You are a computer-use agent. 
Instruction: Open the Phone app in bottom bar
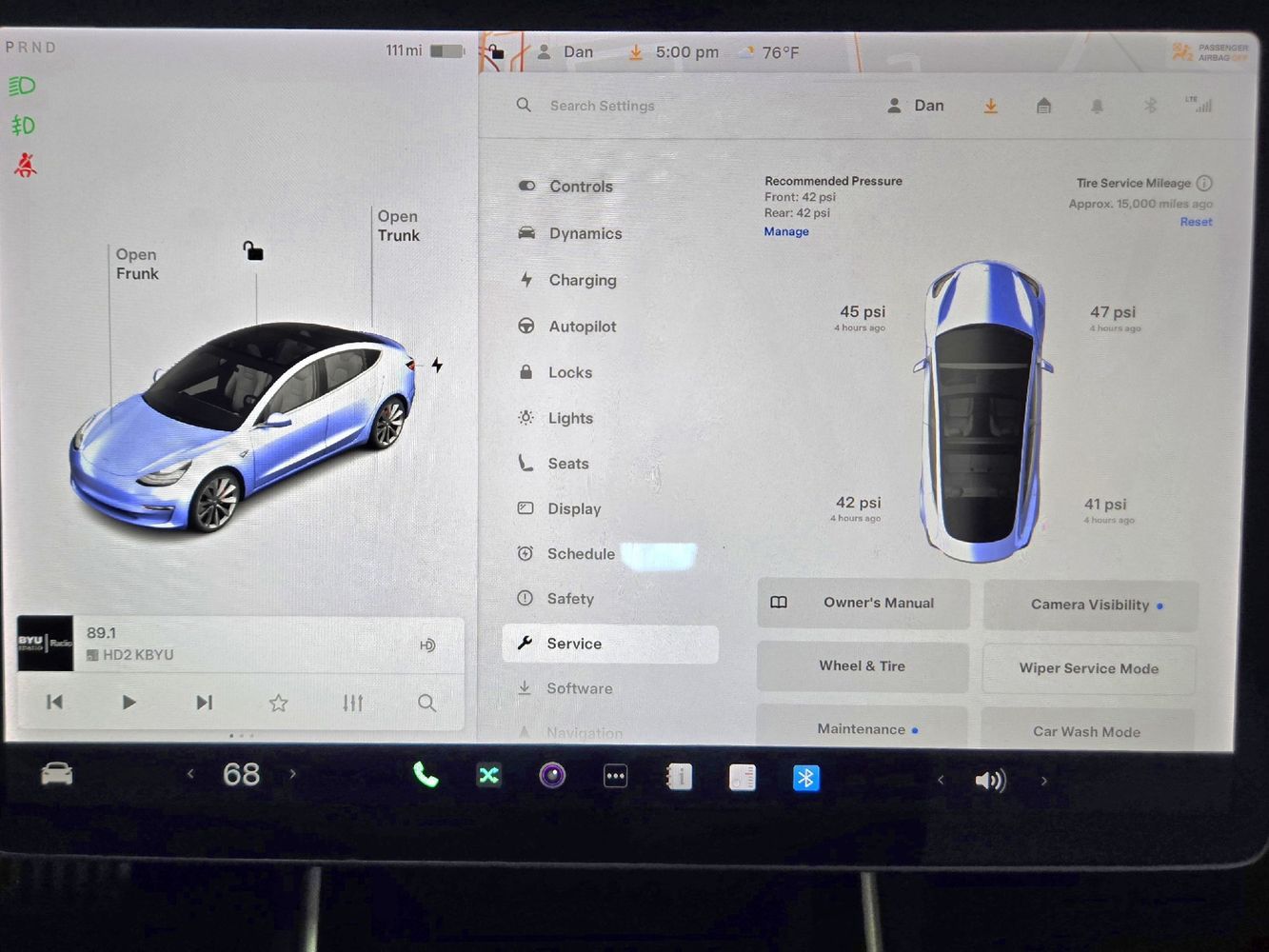(426, 775)
